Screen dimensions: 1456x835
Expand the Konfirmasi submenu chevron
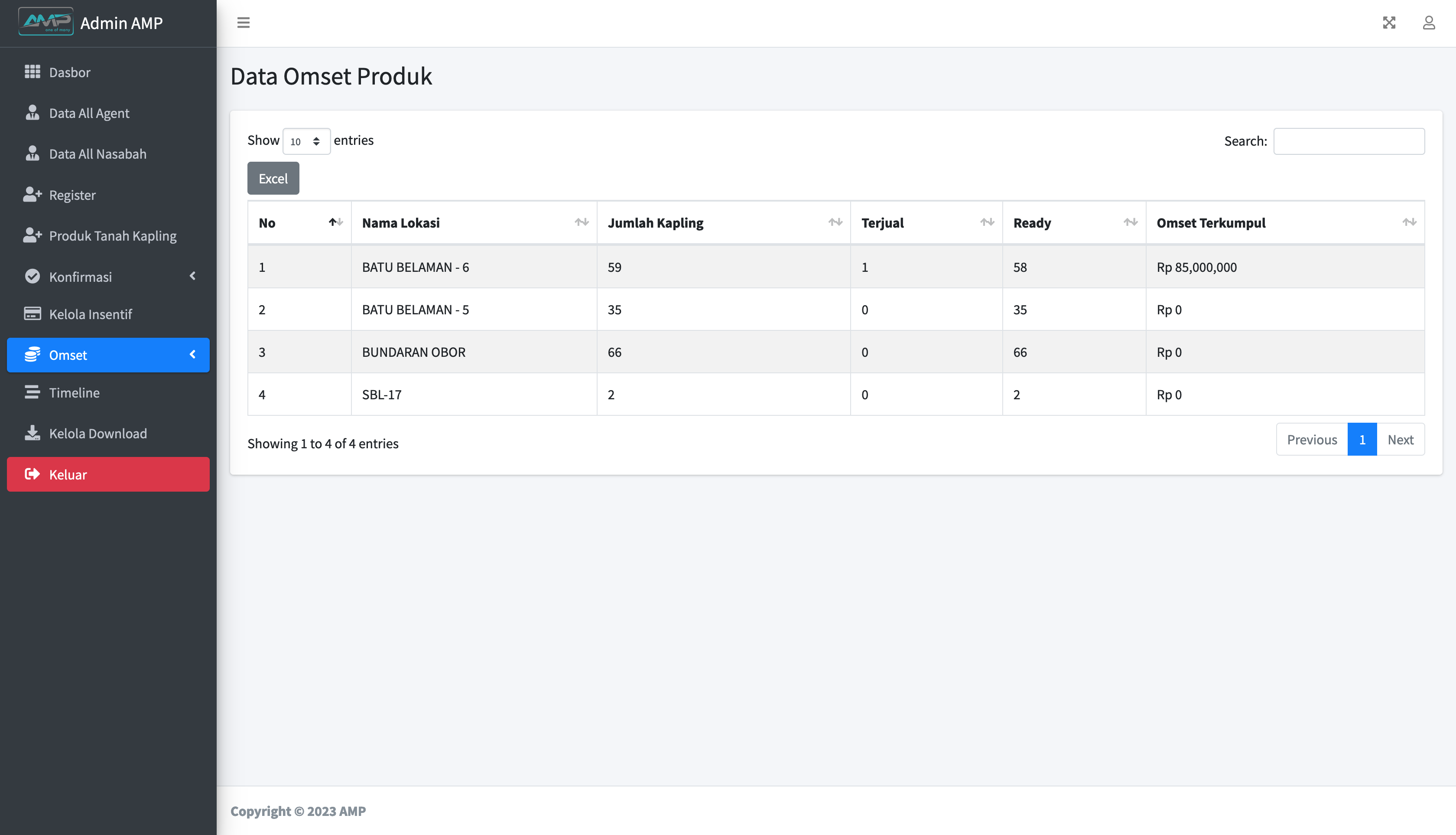tap(192, 276)
